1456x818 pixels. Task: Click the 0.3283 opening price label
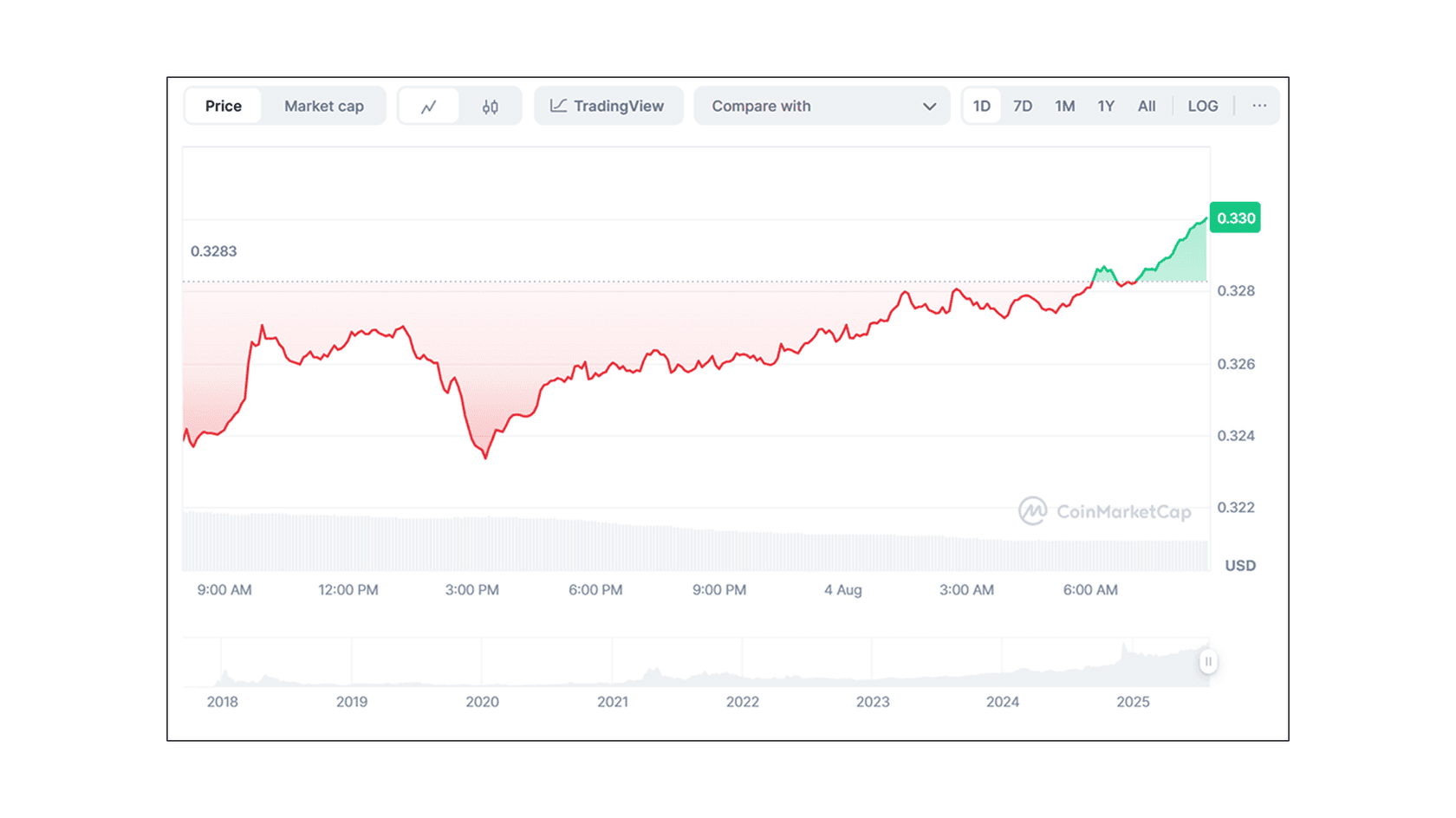[213, 251]
